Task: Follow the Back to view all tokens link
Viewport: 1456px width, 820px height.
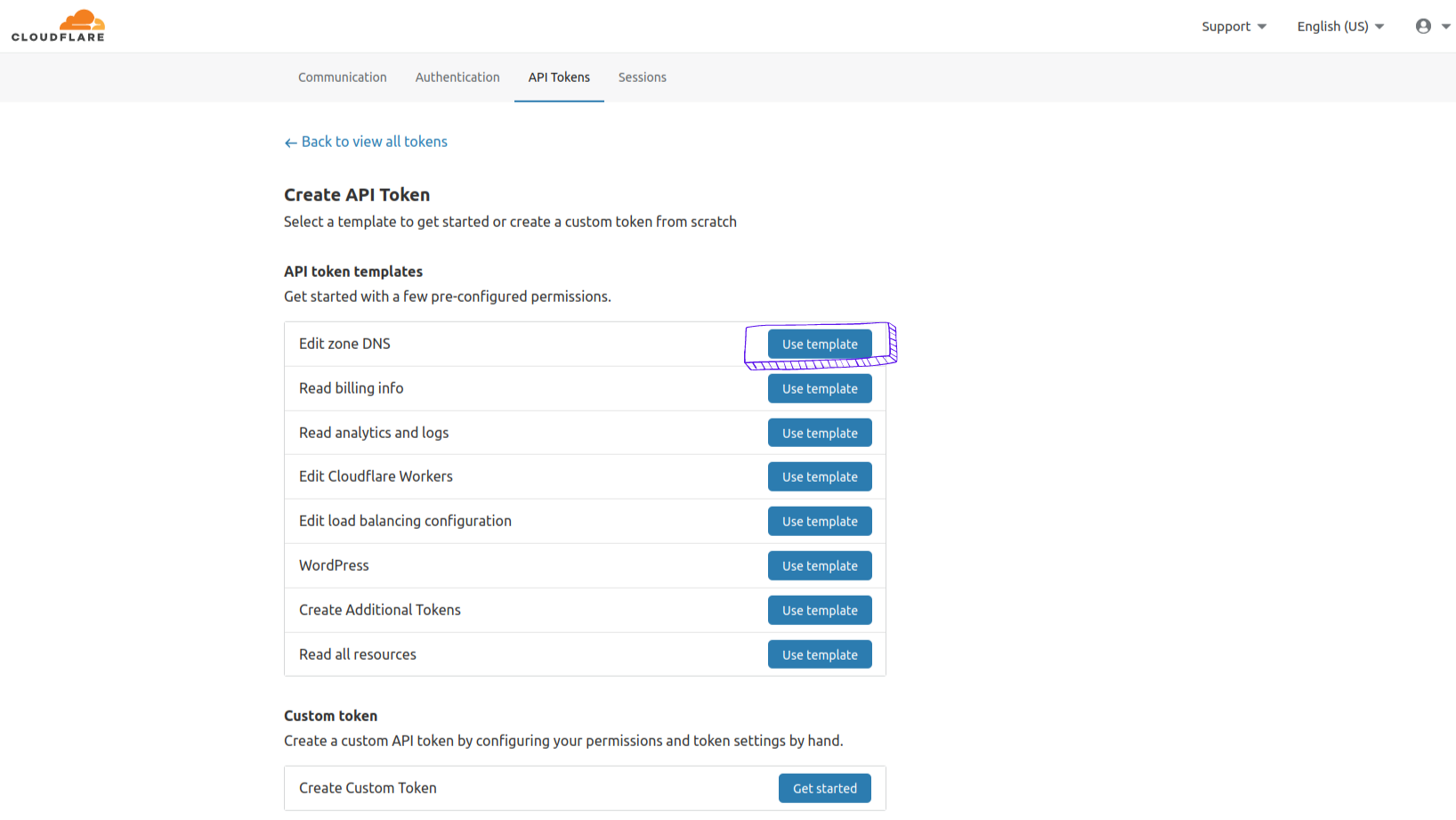Action: point(374,142)
